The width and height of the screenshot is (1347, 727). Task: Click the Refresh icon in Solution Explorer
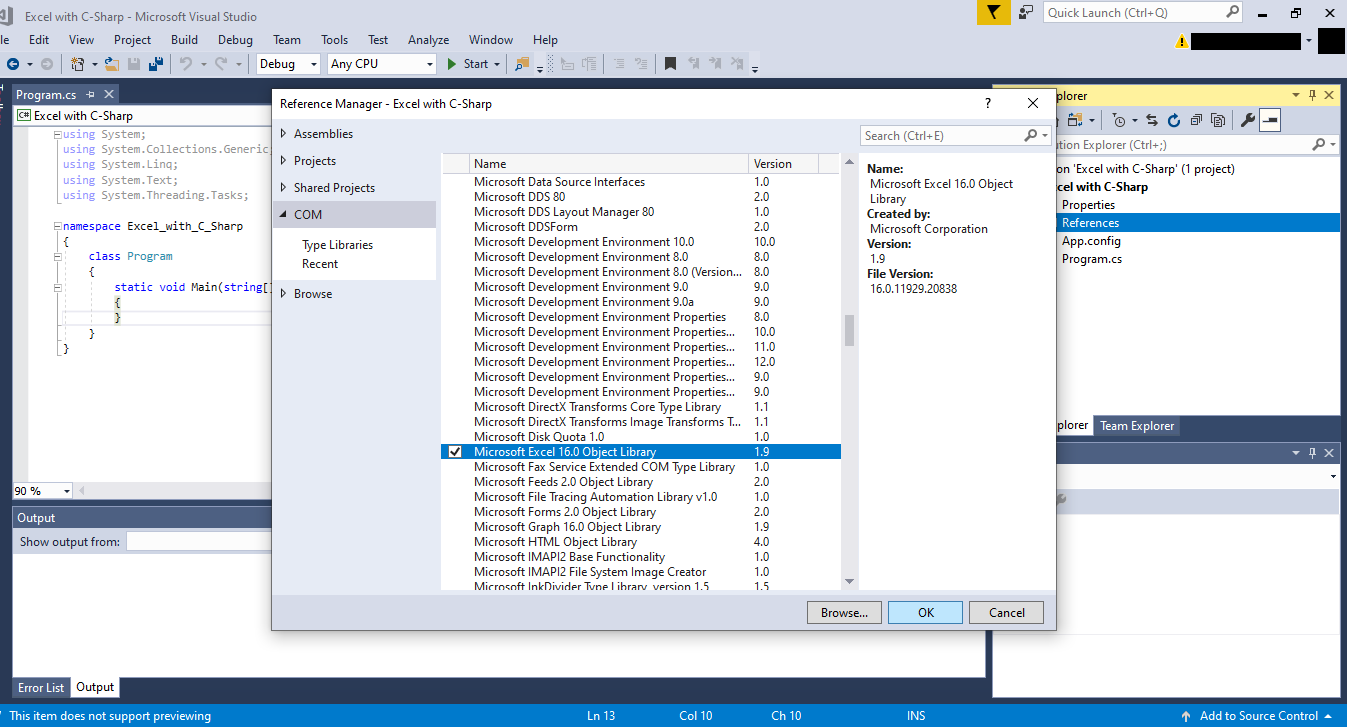click(1174, 120)
